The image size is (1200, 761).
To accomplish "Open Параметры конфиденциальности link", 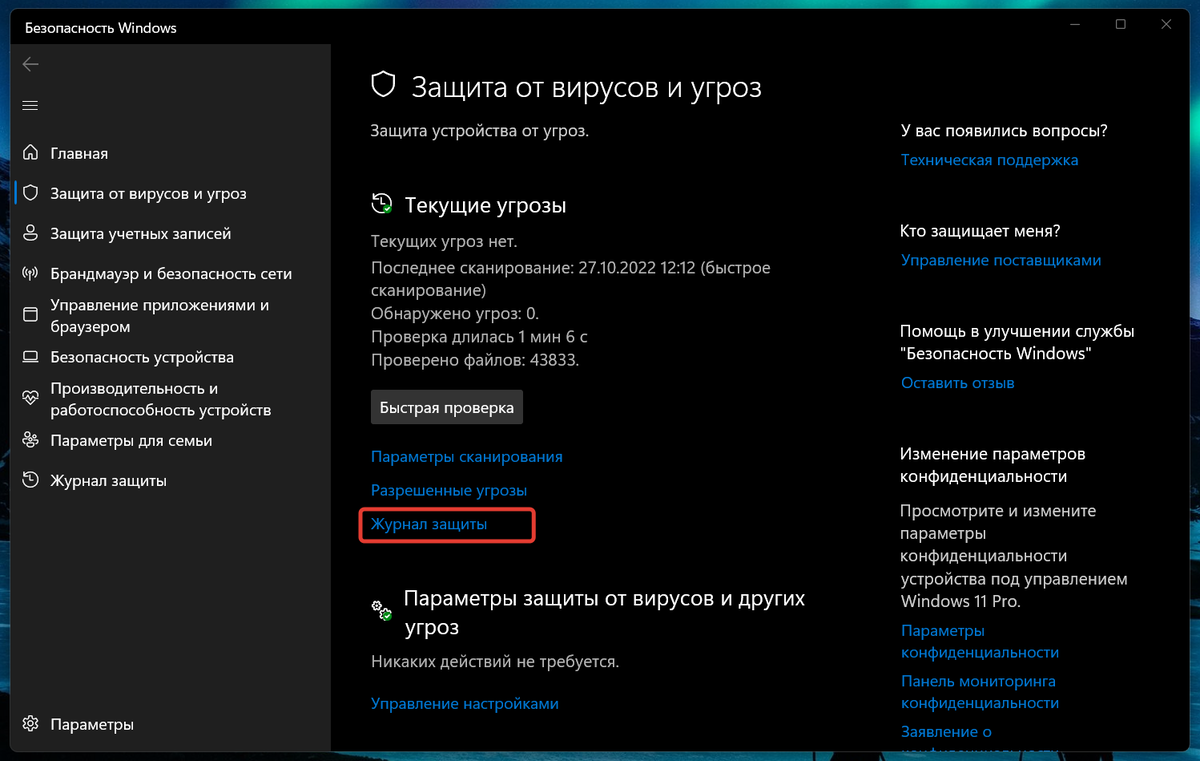I will pyautogui.click(x=980, y=641).
